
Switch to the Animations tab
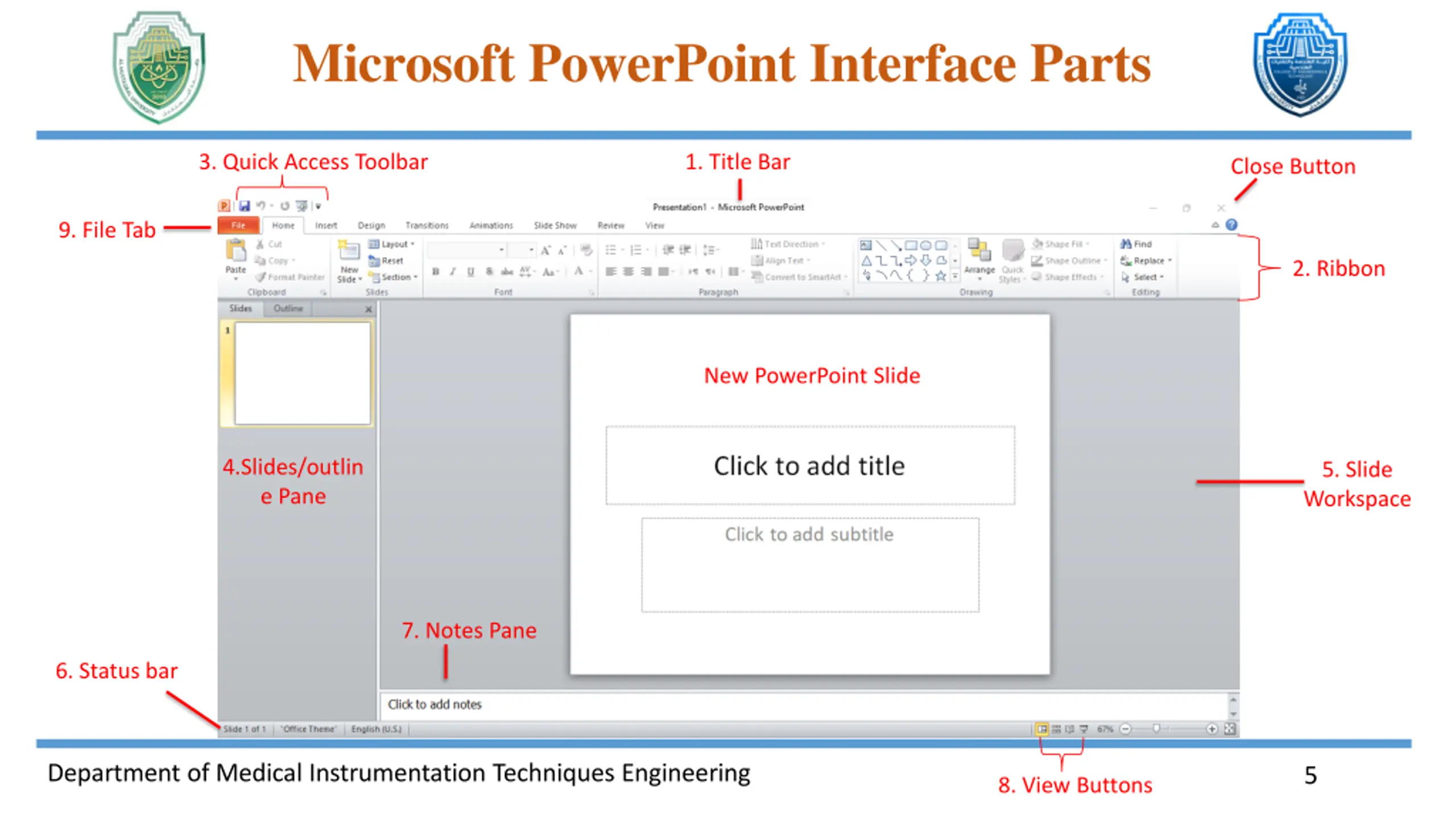click(491, 226)
